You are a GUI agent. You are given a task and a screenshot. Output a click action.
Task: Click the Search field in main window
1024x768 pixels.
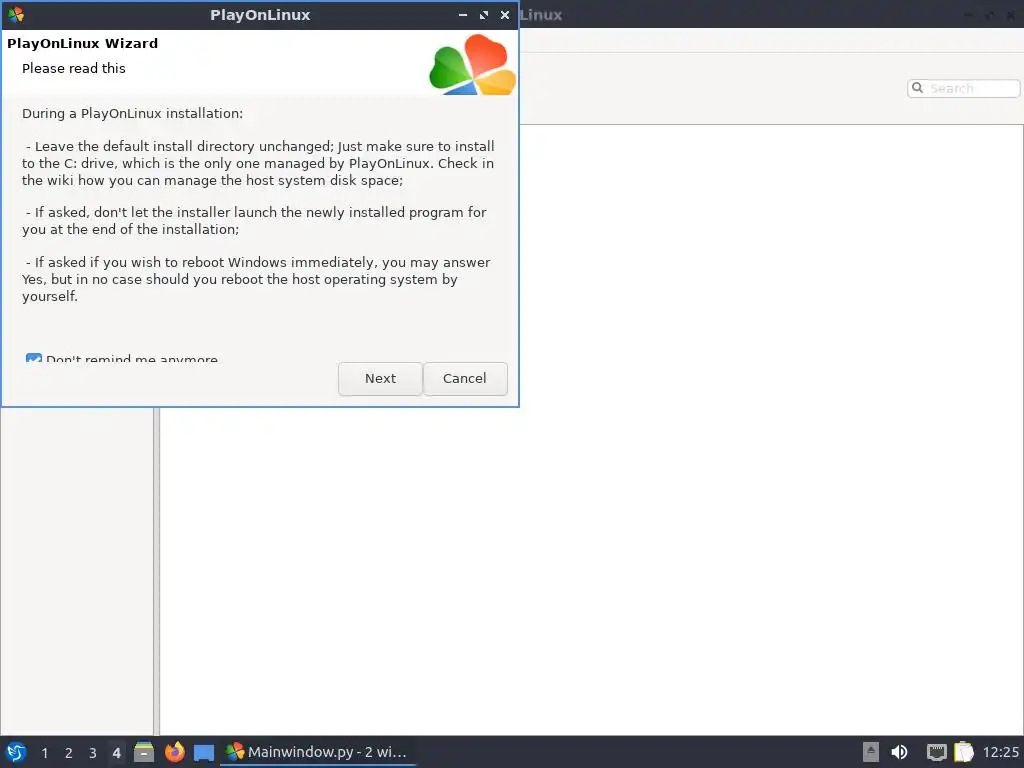tap(963, 88)
